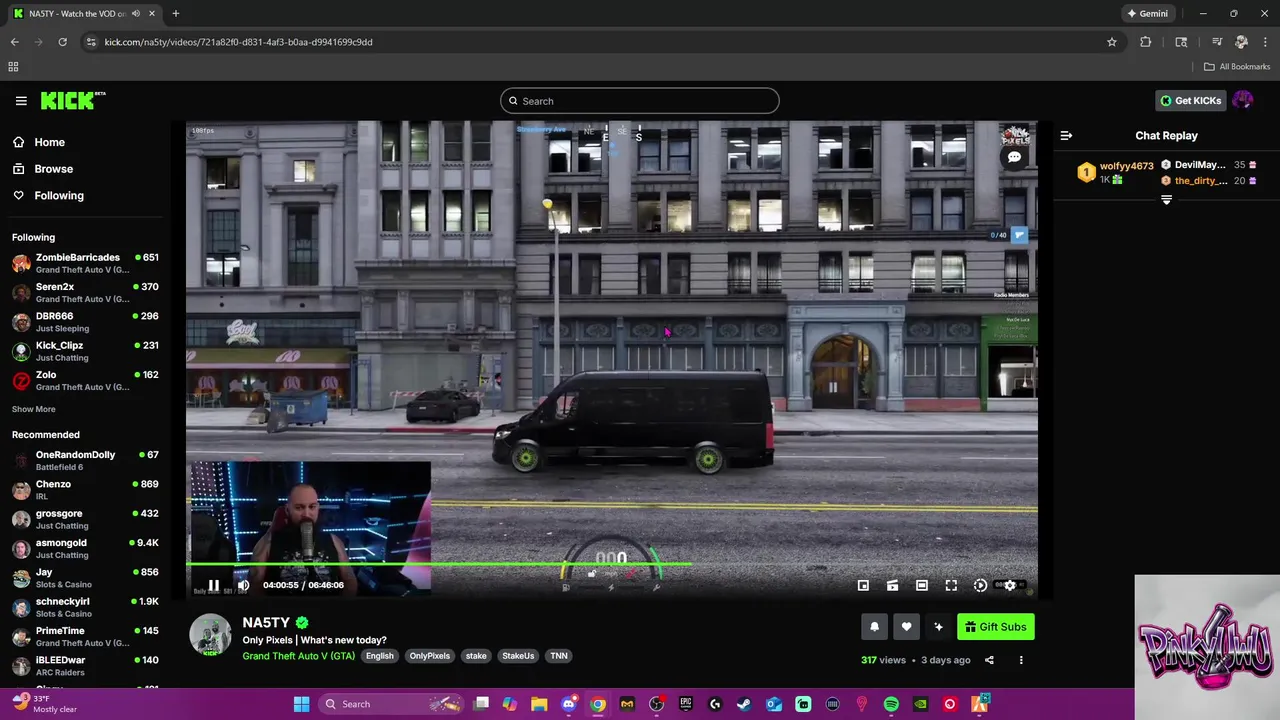
Task: Open iBLEEDwar recommended channel
Action: [x=85, y=666]
